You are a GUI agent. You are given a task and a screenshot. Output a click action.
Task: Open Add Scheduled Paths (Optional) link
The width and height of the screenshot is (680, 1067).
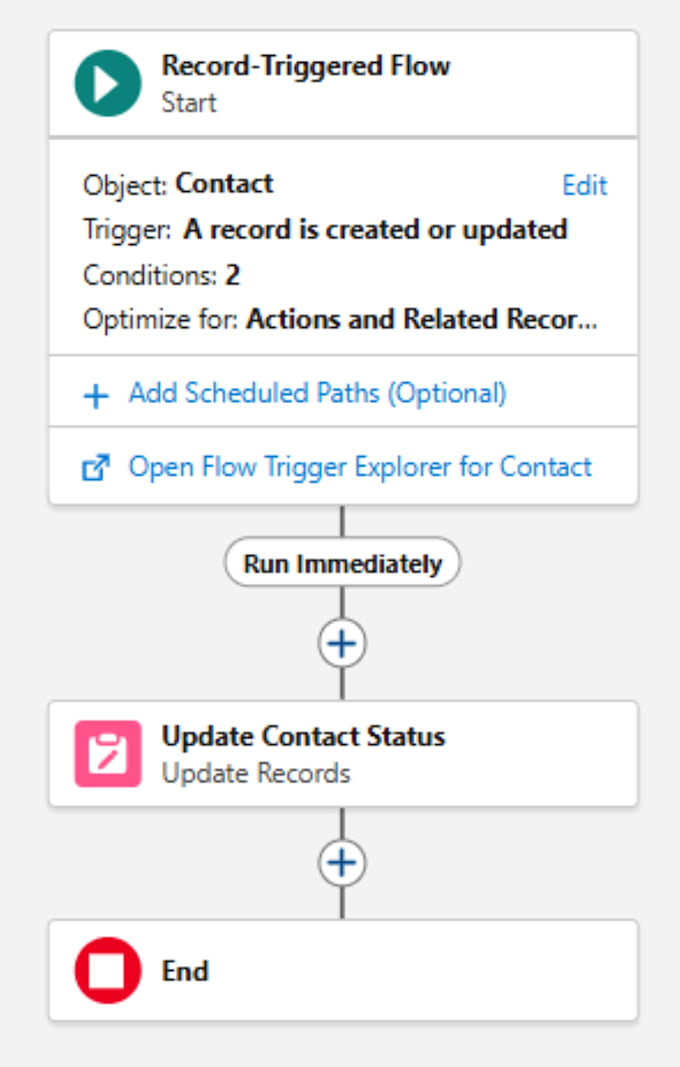[x=318, y=393]
